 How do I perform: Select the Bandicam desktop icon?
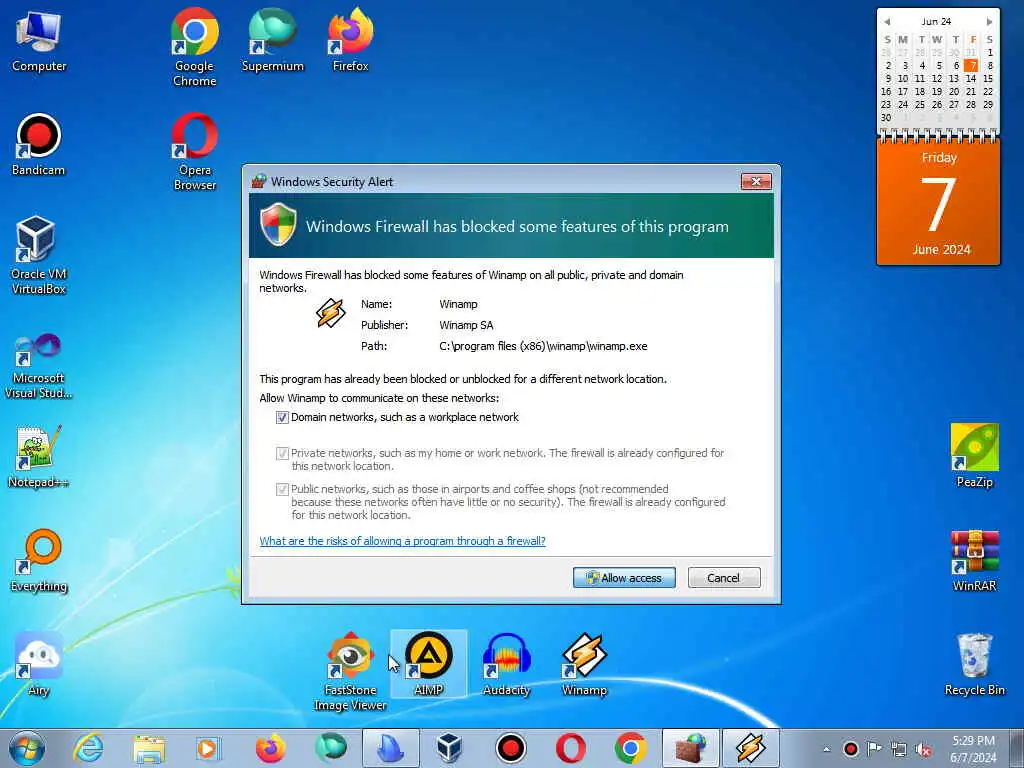[x=39, y=145]
